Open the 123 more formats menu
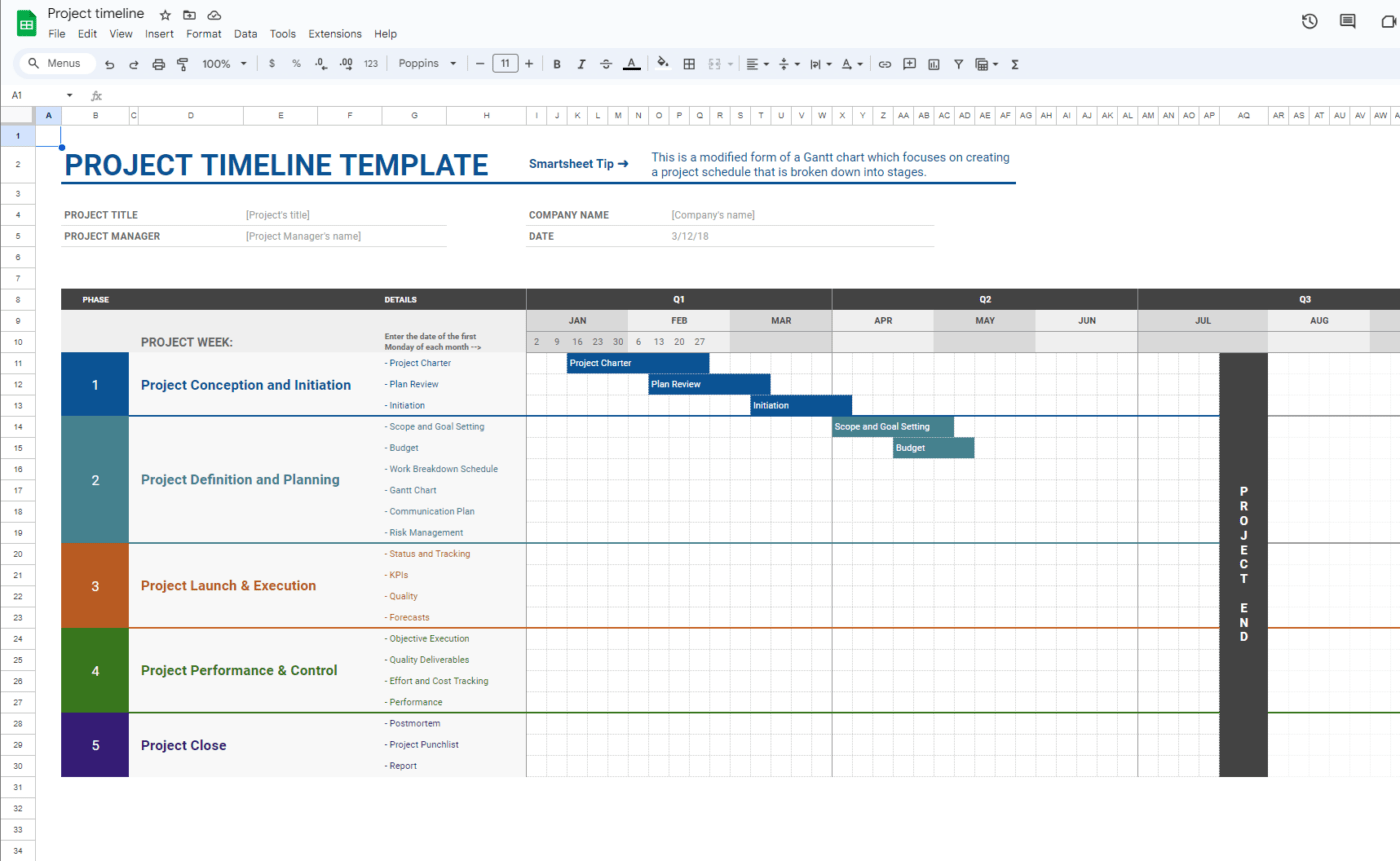The height and width of the screenshot is (861, 1400). [x=371, y=64]
